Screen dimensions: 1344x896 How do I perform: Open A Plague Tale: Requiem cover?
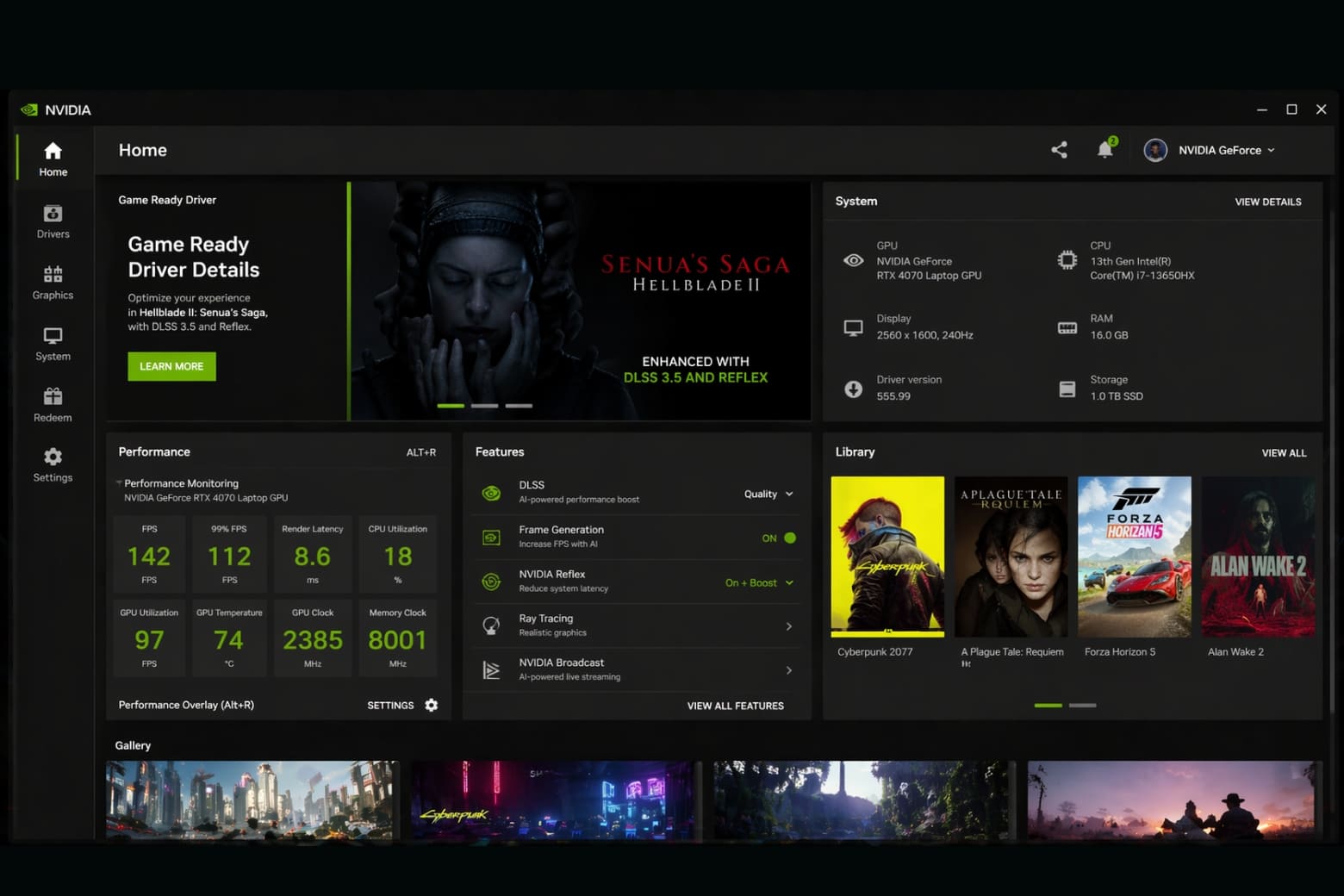(x=1011, y=557)
